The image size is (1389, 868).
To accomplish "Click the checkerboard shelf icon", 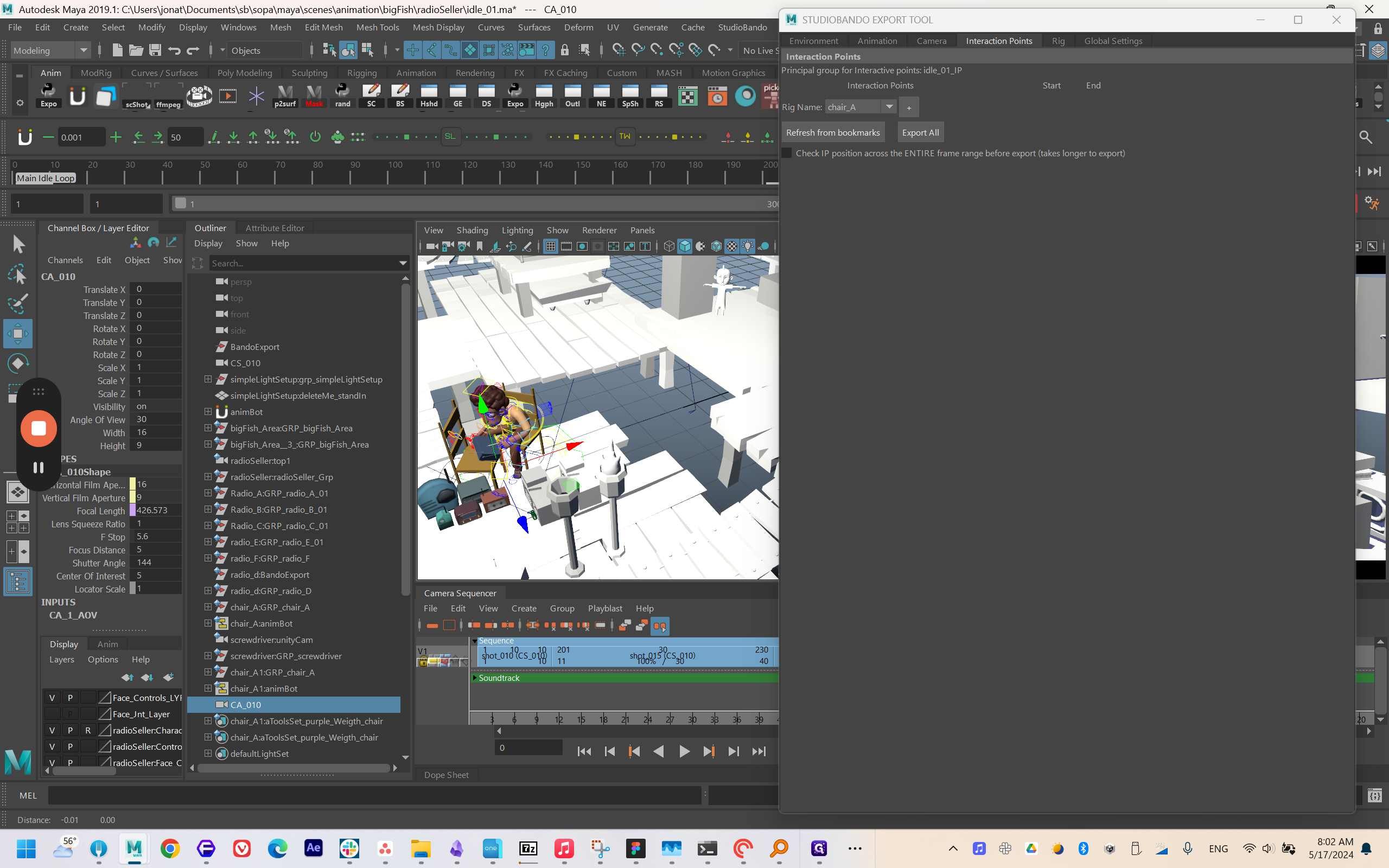I will [687, 96].
